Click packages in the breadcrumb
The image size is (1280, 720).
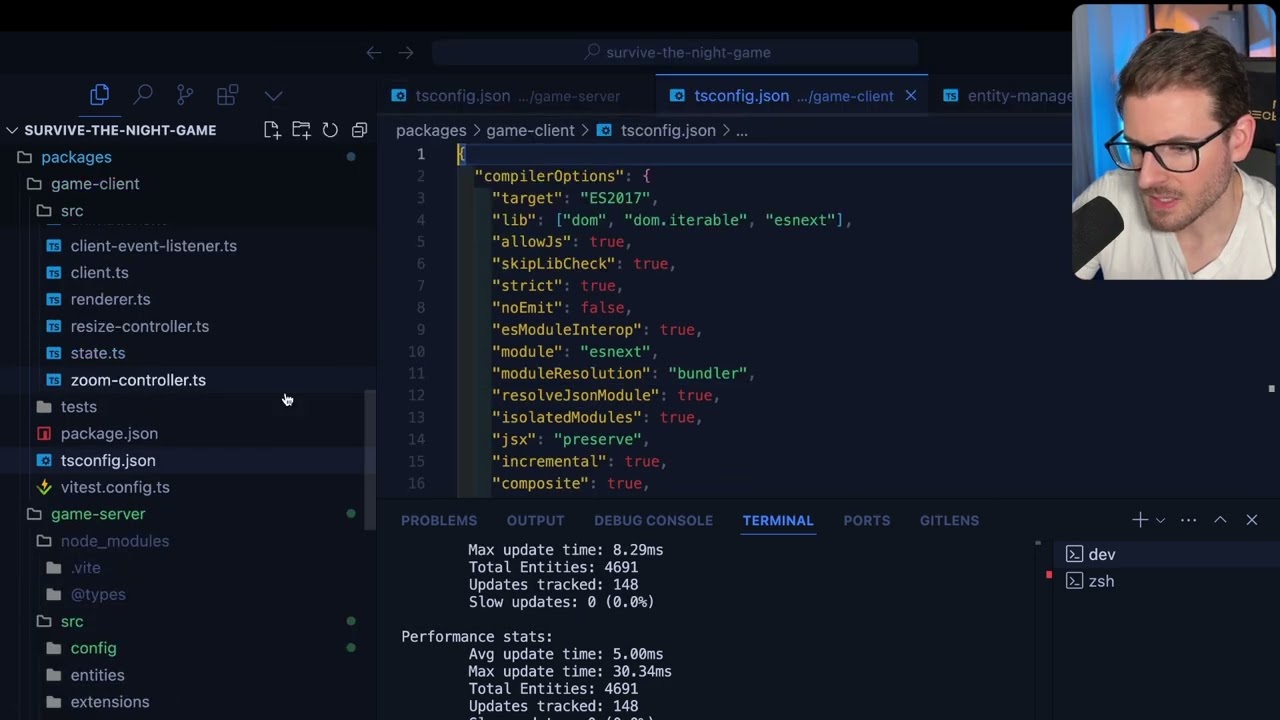[x=431, y=130]
